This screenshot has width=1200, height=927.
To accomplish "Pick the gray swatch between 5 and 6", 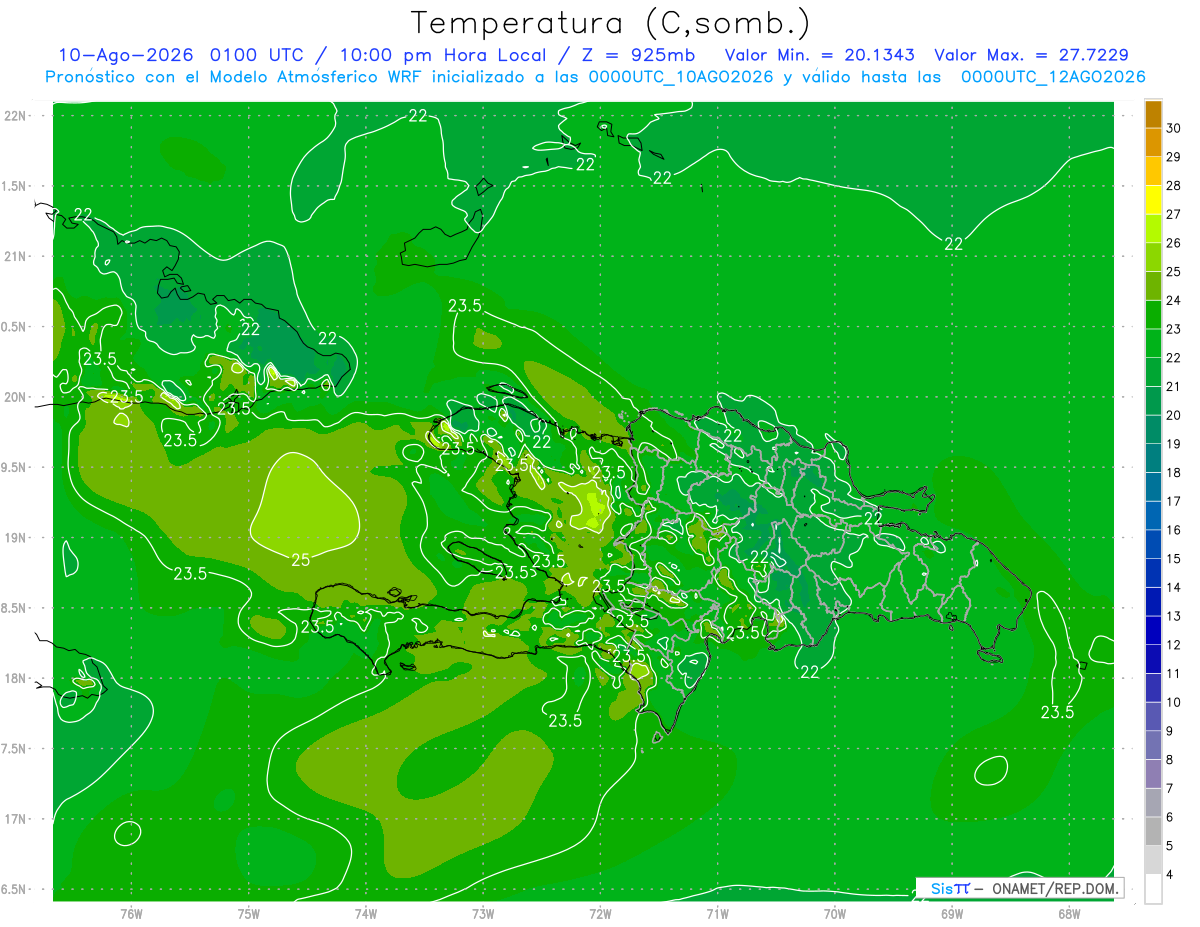I will click(x=1153, y=832).
